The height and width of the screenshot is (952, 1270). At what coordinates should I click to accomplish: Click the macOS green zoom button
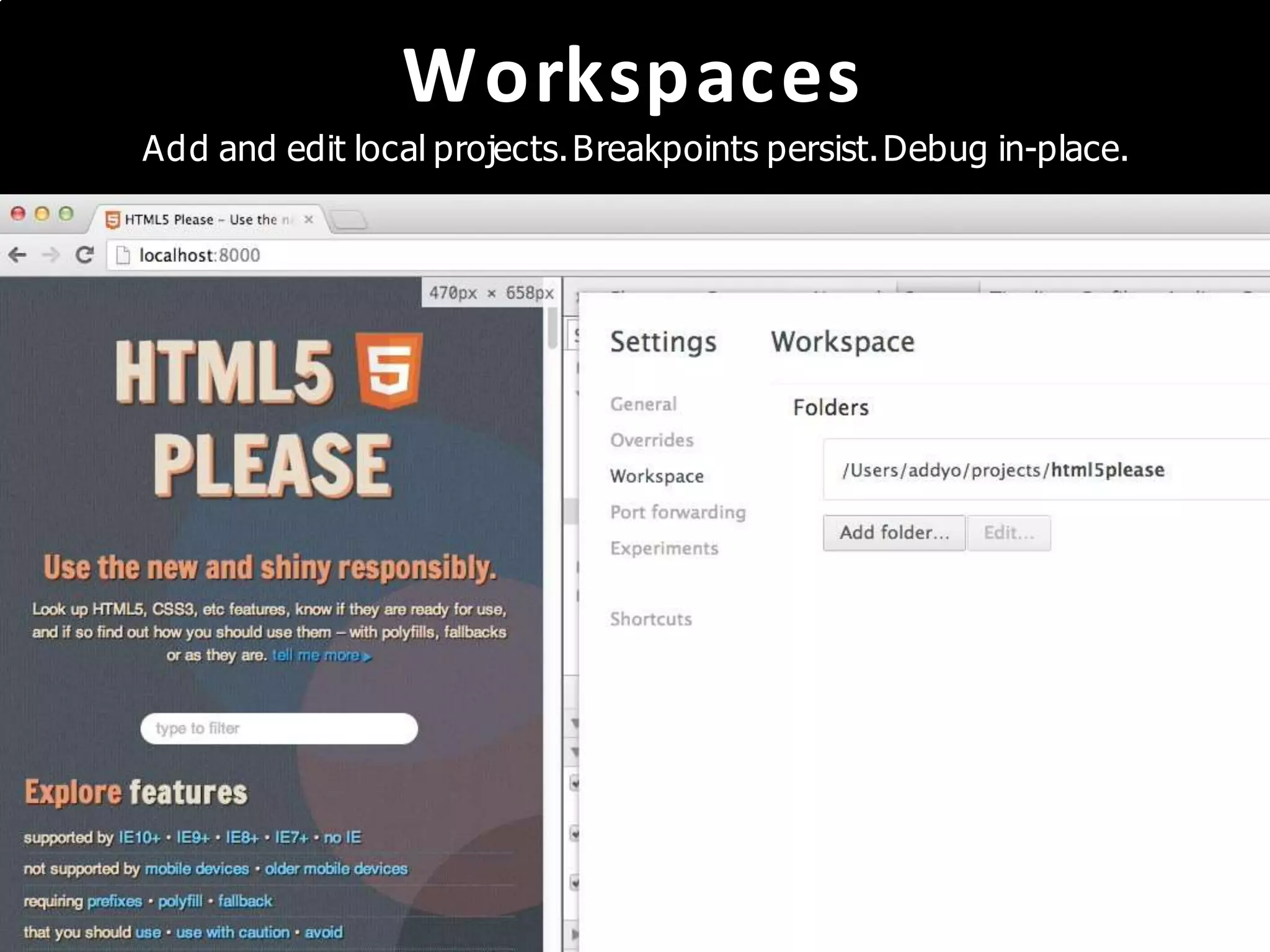(x=66, y=214)
